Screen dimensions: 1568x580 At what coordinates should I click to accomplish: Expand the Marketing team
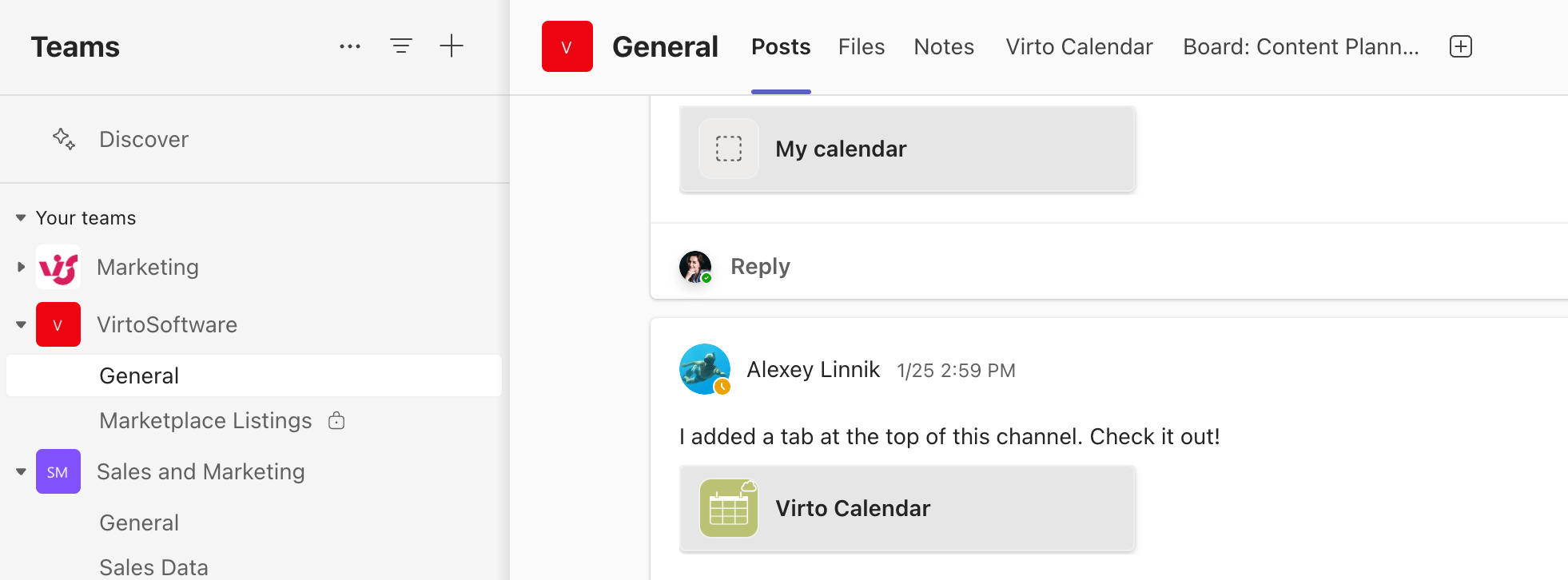point(21,267)
